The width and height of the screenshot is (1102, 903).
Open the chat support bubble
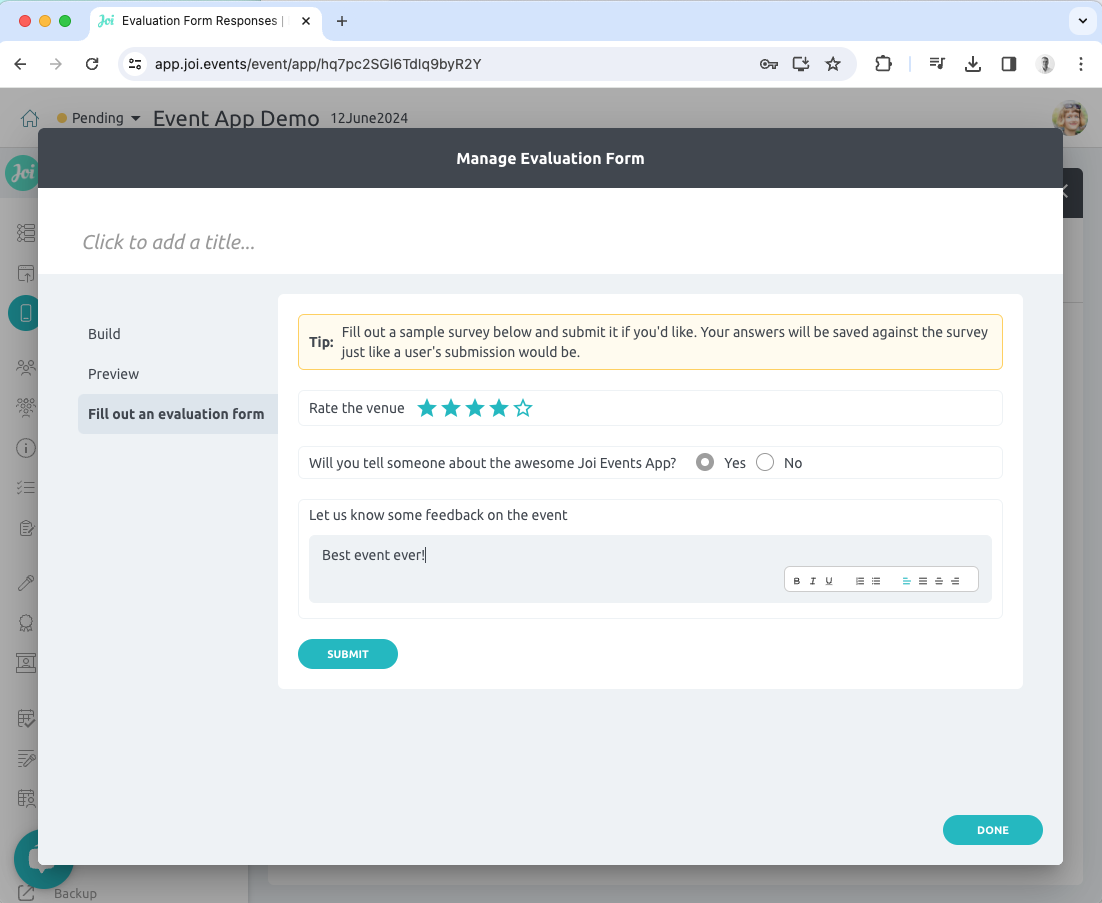point(42,859)
